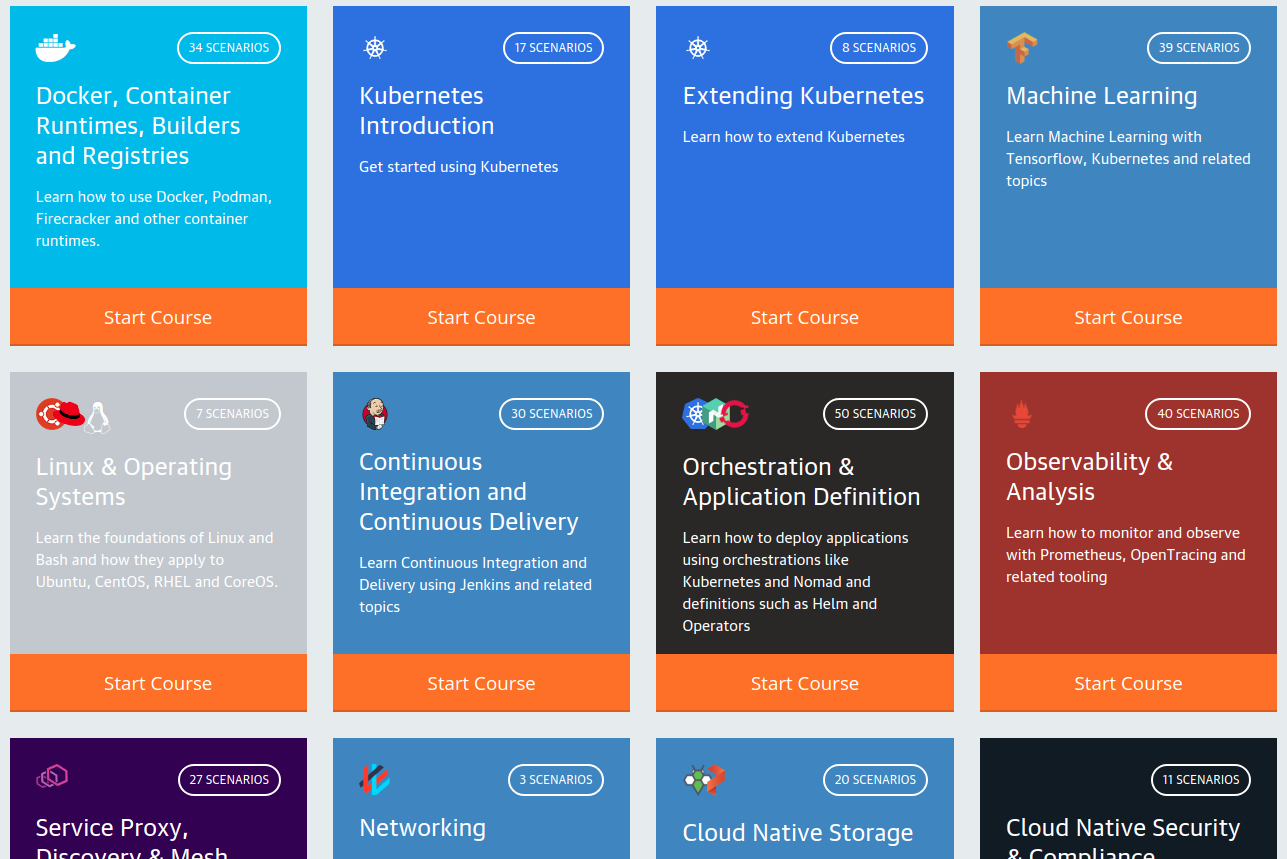This screenshot has width=1287, height=859.
Task: Click the pink Envoy hexagons icon
Action: [x=52, y=777]
